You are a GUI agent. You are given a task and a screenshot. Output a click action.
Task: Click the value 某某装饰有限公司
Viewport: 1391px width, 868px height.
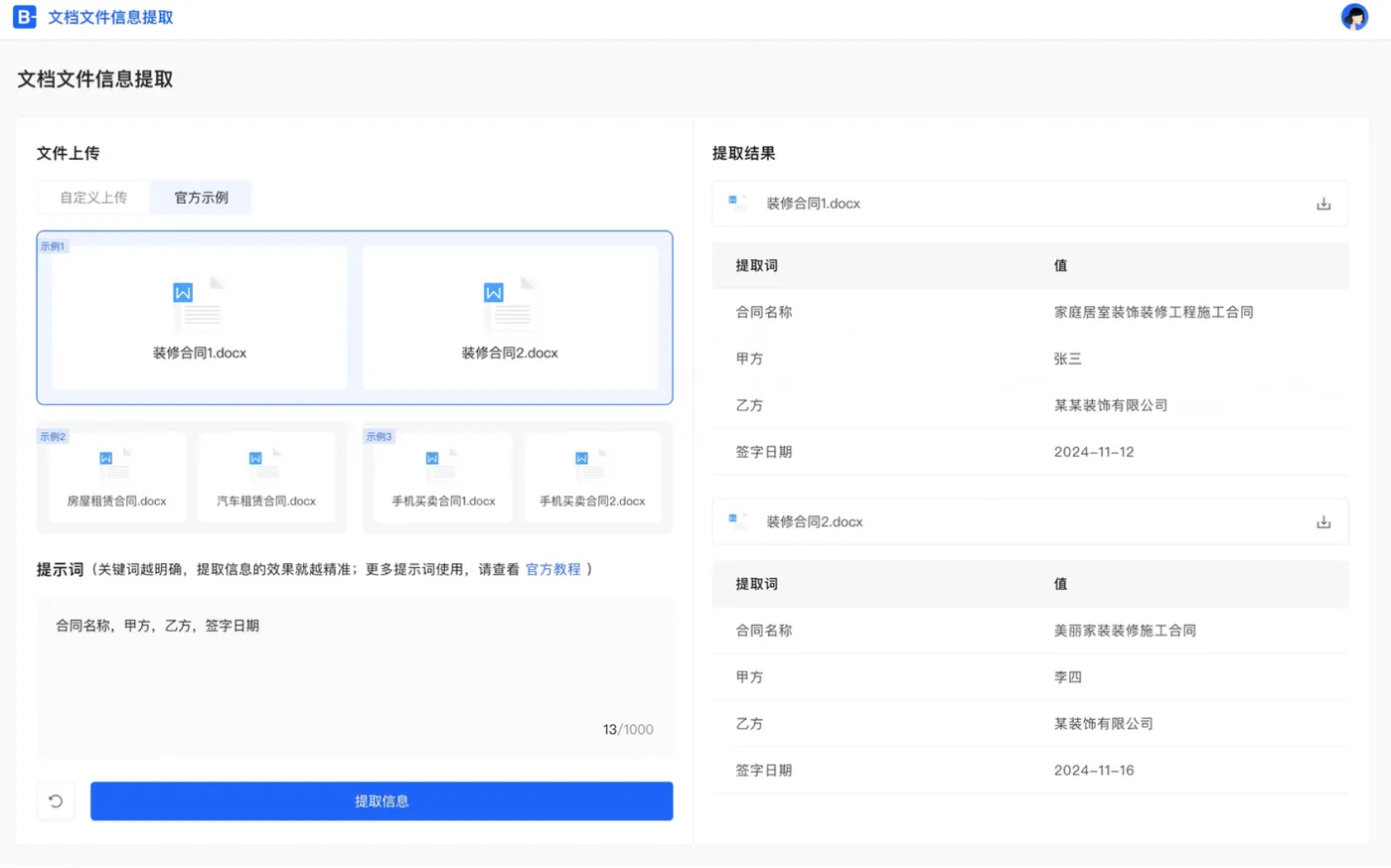(x=1111, y=405)
